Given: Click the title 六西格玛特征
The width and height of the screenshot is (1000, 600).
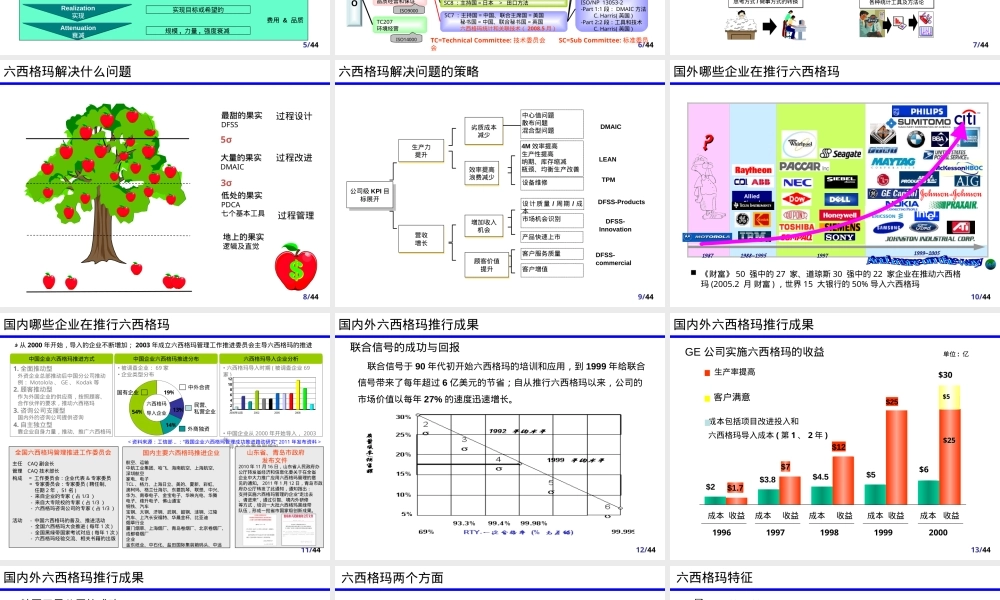Looking at the screenshot, I should point(714,578).
